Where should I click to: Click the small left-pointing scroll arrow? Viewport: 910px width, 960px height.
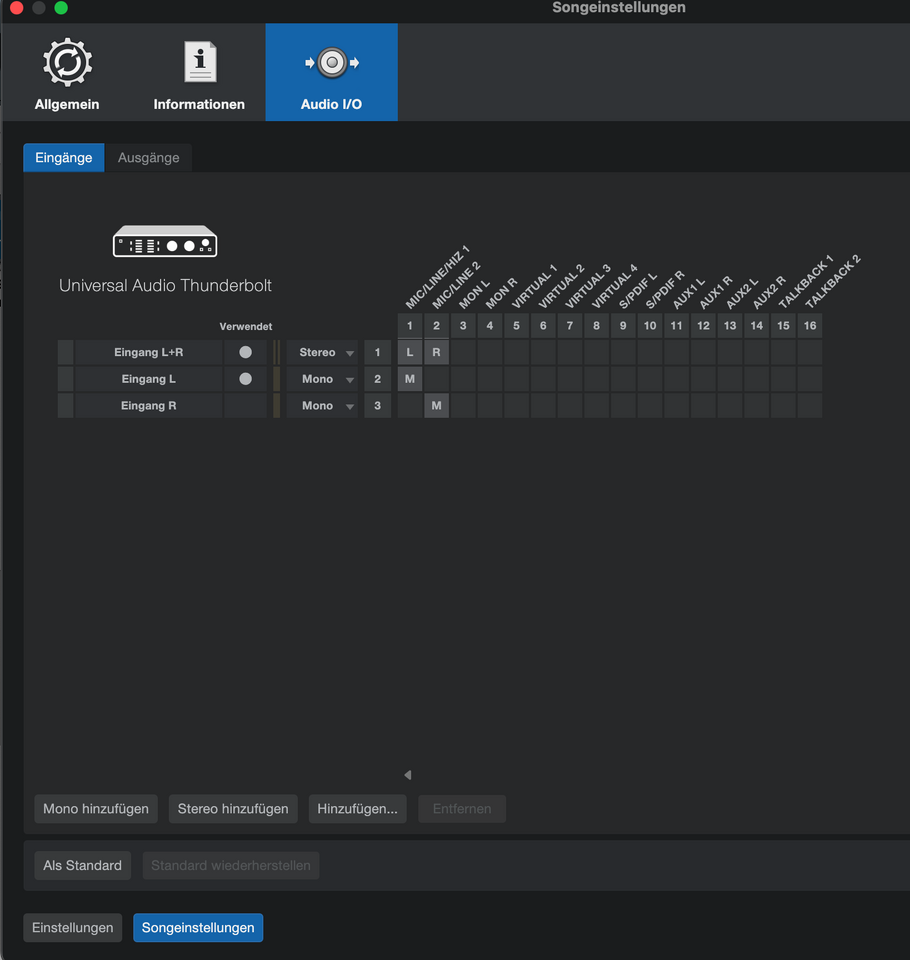(x=408, y=775)
